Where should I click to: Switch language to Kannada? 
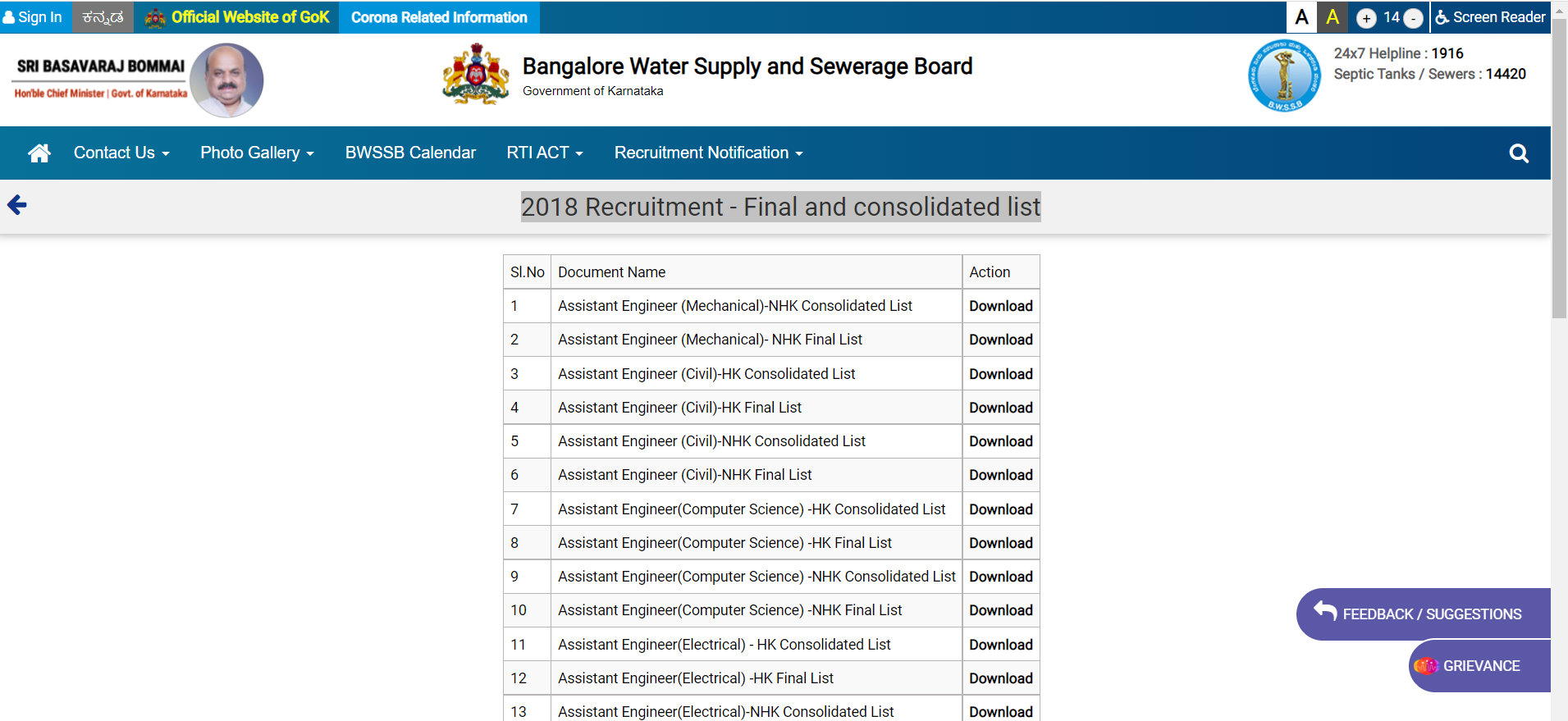[x=103, y=17]
